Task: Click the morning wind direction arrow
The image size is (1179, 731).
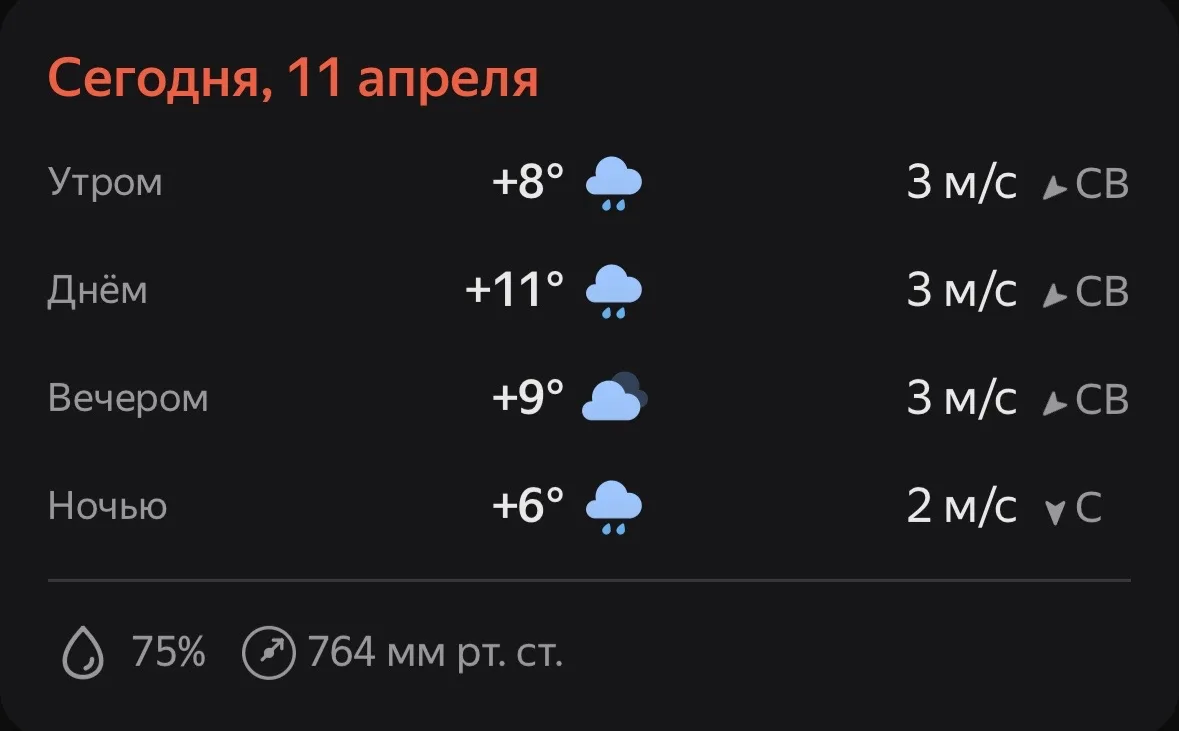Action: click(1054, 187)
